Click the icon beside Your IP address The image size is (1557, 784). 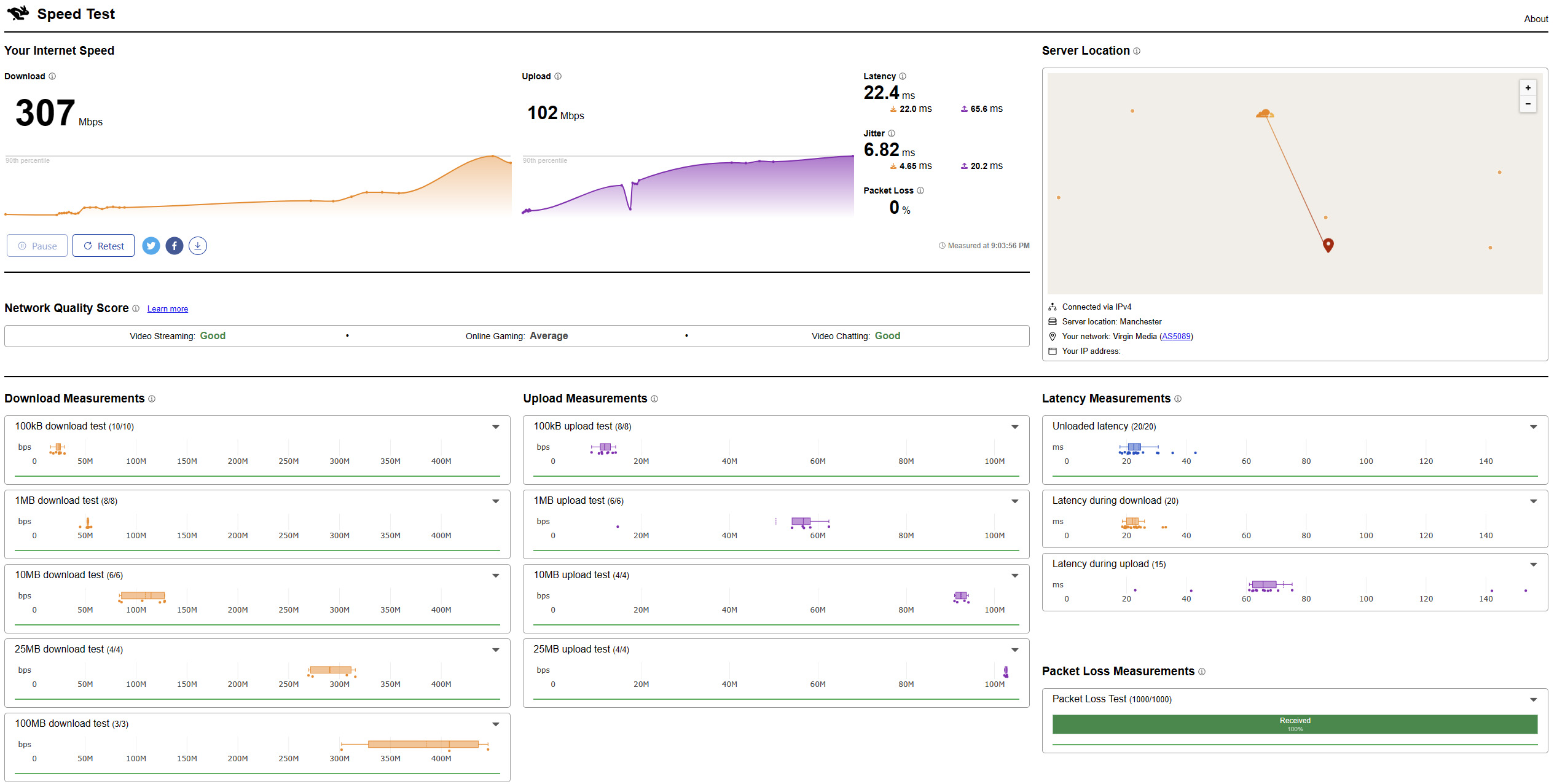[1053, 351]
